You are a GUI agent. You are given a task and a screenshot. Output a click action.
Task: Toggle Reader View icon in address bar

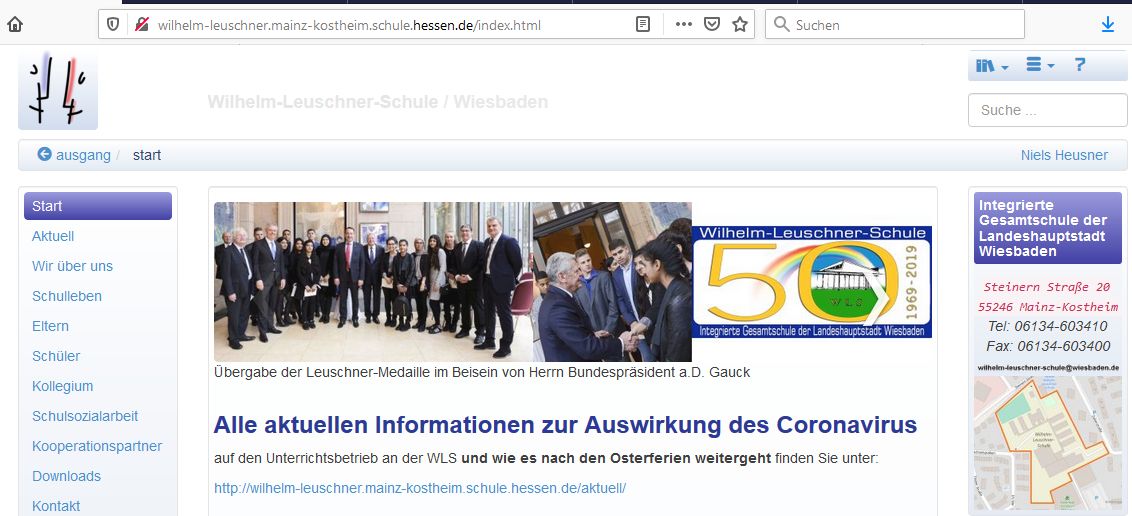click(643, 25)
